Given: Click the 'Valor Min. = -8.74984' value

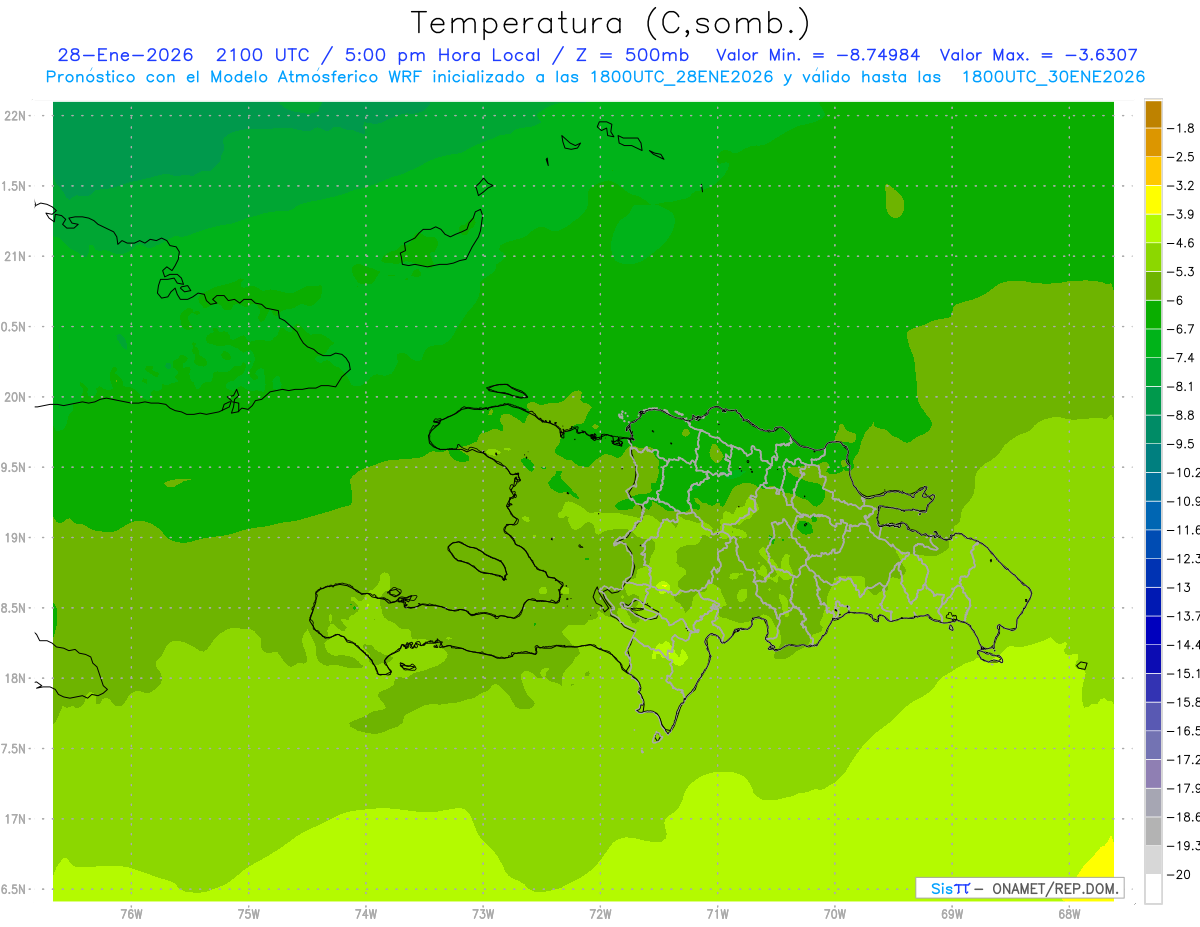Looking at the screenshot, I should (818, 55).
